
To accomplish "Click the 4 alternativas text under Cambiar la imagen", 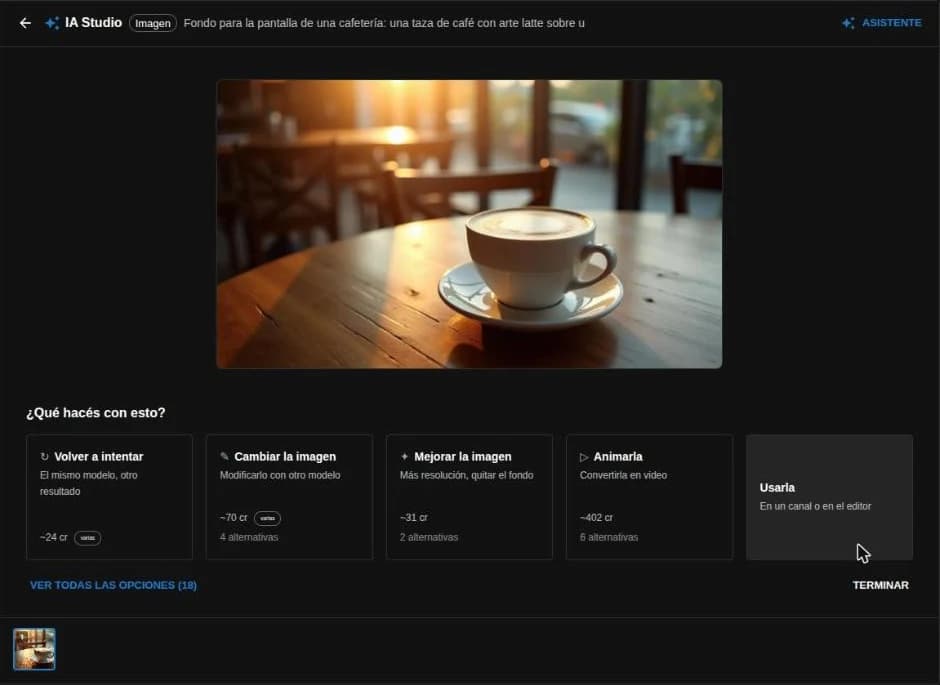I will [249, 538].
